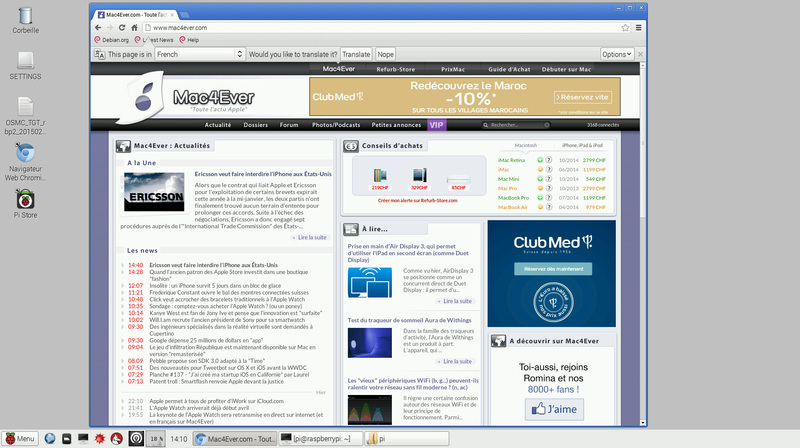Open the Dossiers menu

point(256,125)
